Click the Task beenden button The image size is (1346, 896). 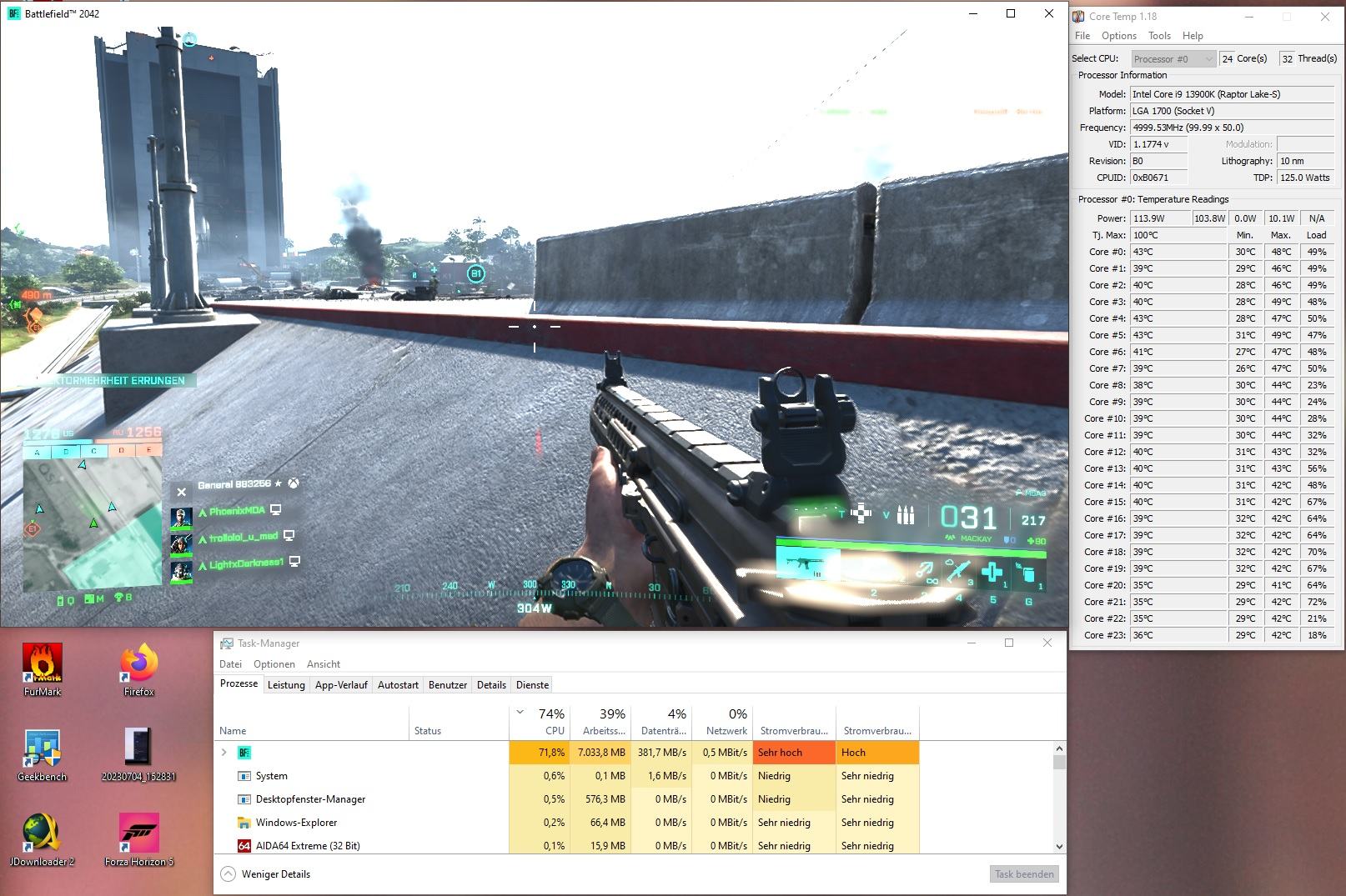pyautogui.click(x=1024, y=874)
